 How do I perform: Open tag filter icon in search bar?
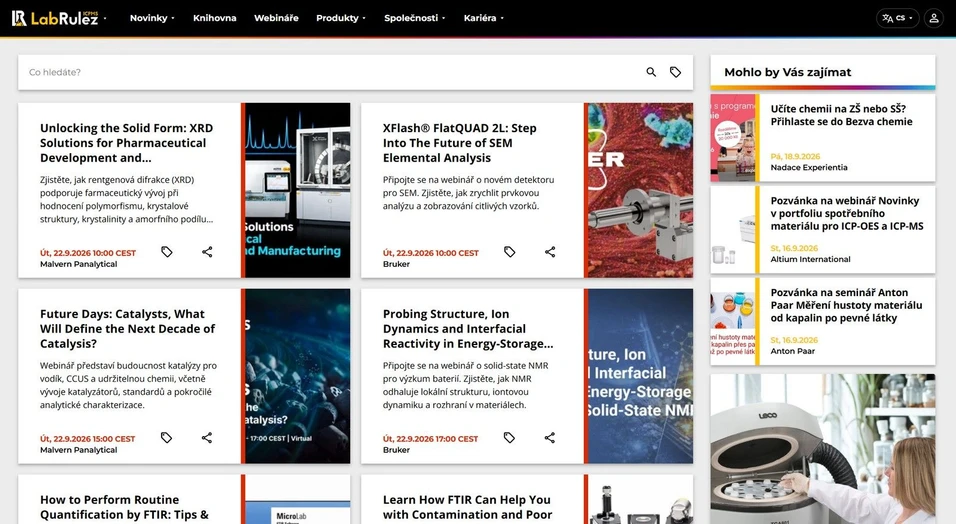[676, 72]
